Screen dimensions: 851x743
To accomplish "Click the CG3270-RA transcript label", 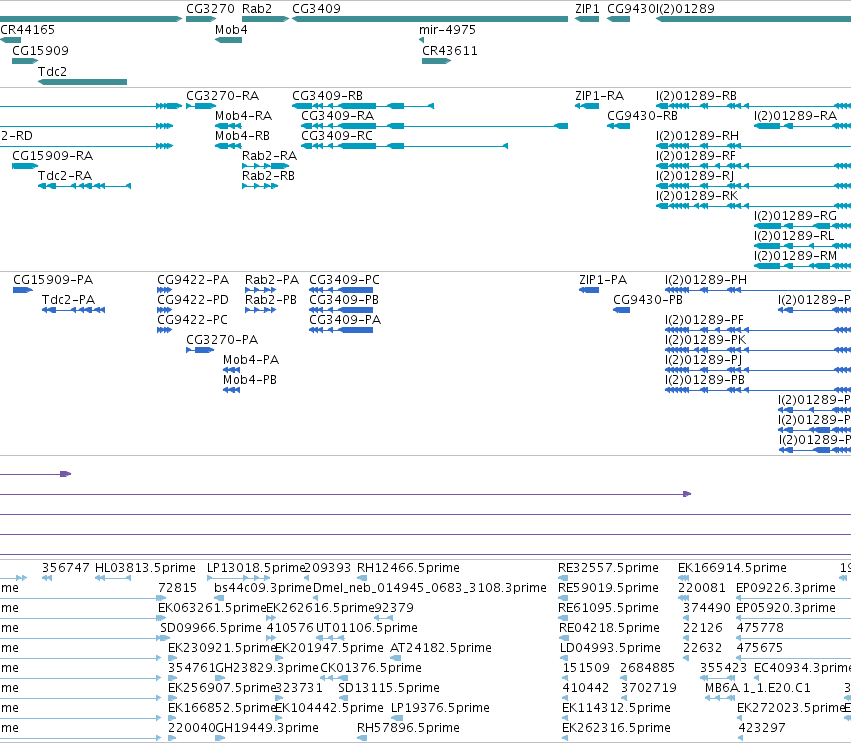I will pyautogui.click(x=223, y=96).
